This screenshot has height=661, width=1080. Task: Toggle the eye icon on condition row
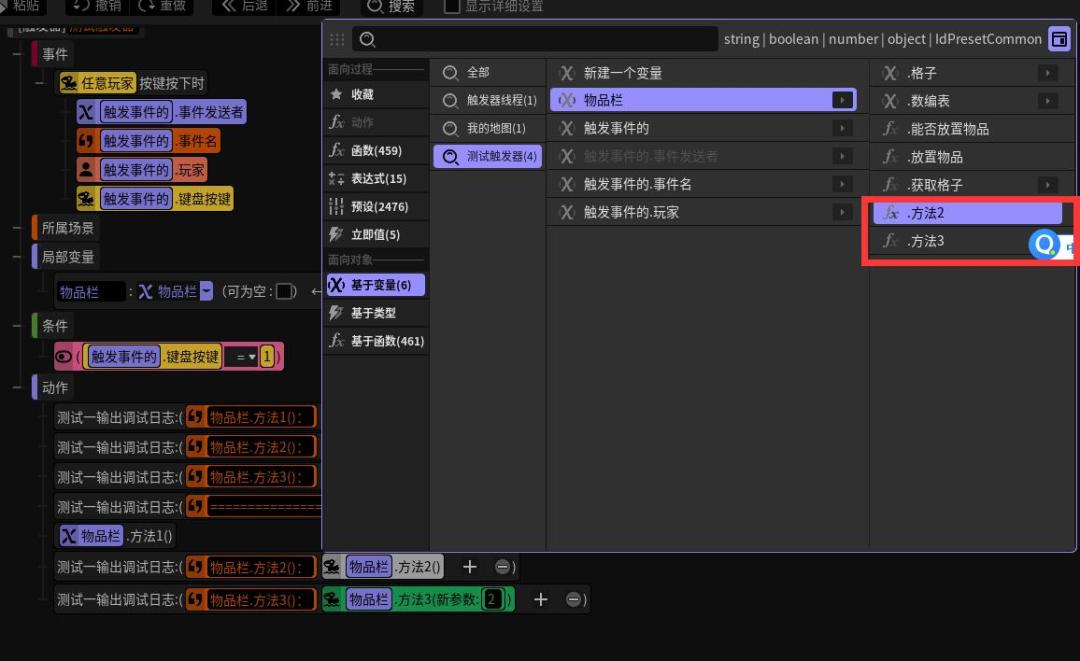pyautogui.click(x=63, y=357)
